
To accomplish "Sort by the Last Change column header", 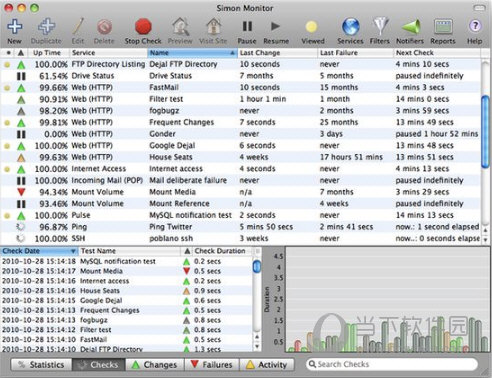I will 277,53.
